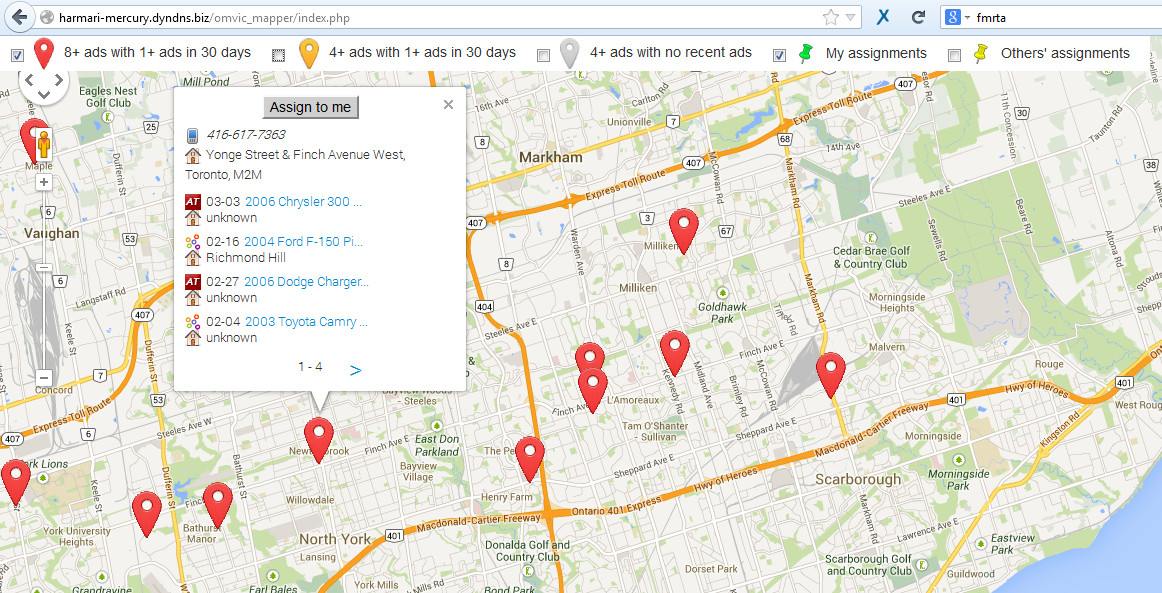Viewport: 1162px width, 593px height.
Task: Click the selected red marker at Newtonbrook
Action: coord(319,440)
